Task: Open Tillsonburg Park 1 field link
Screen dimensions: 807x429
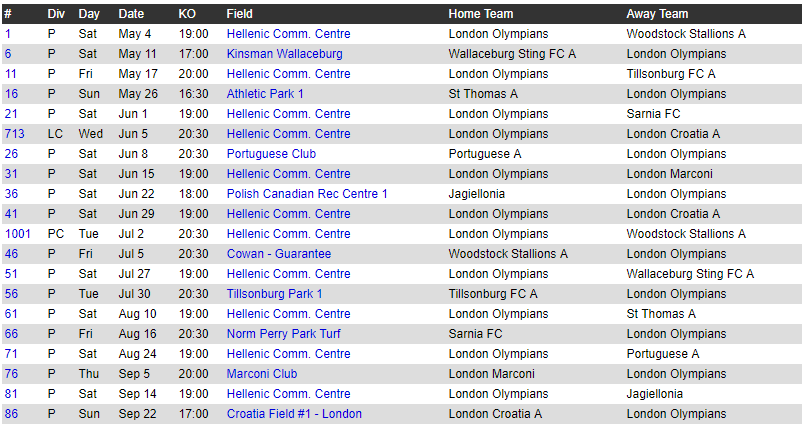Action: [x=274, y=294]
